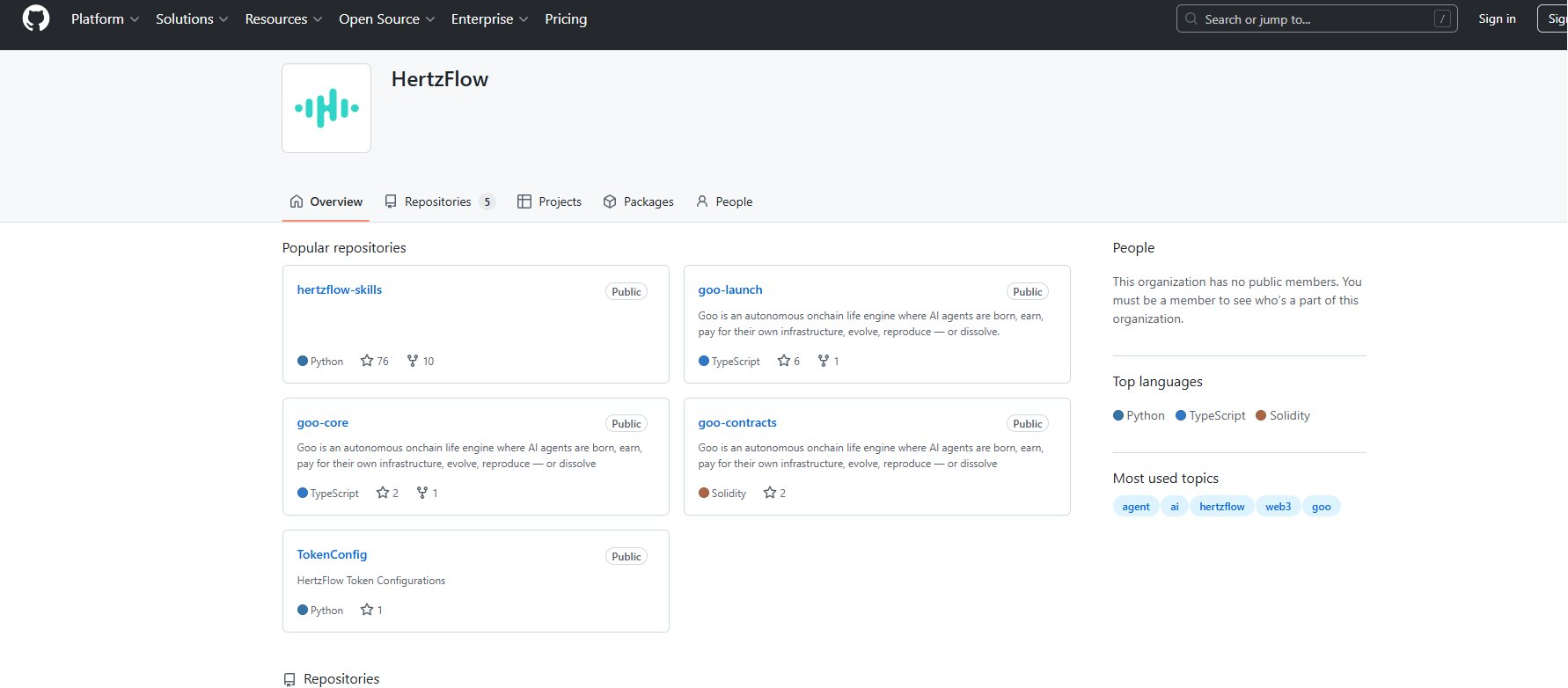Click the Public badge on hertzflow-skills
This screenshot has height=688, width=1568.
tap(626, 291)
